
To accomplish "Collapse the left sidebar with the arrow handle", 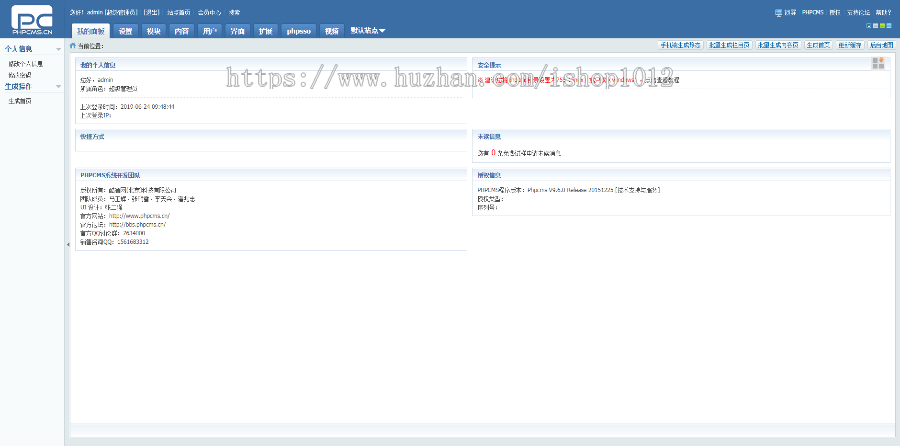I will coord(68,245).
